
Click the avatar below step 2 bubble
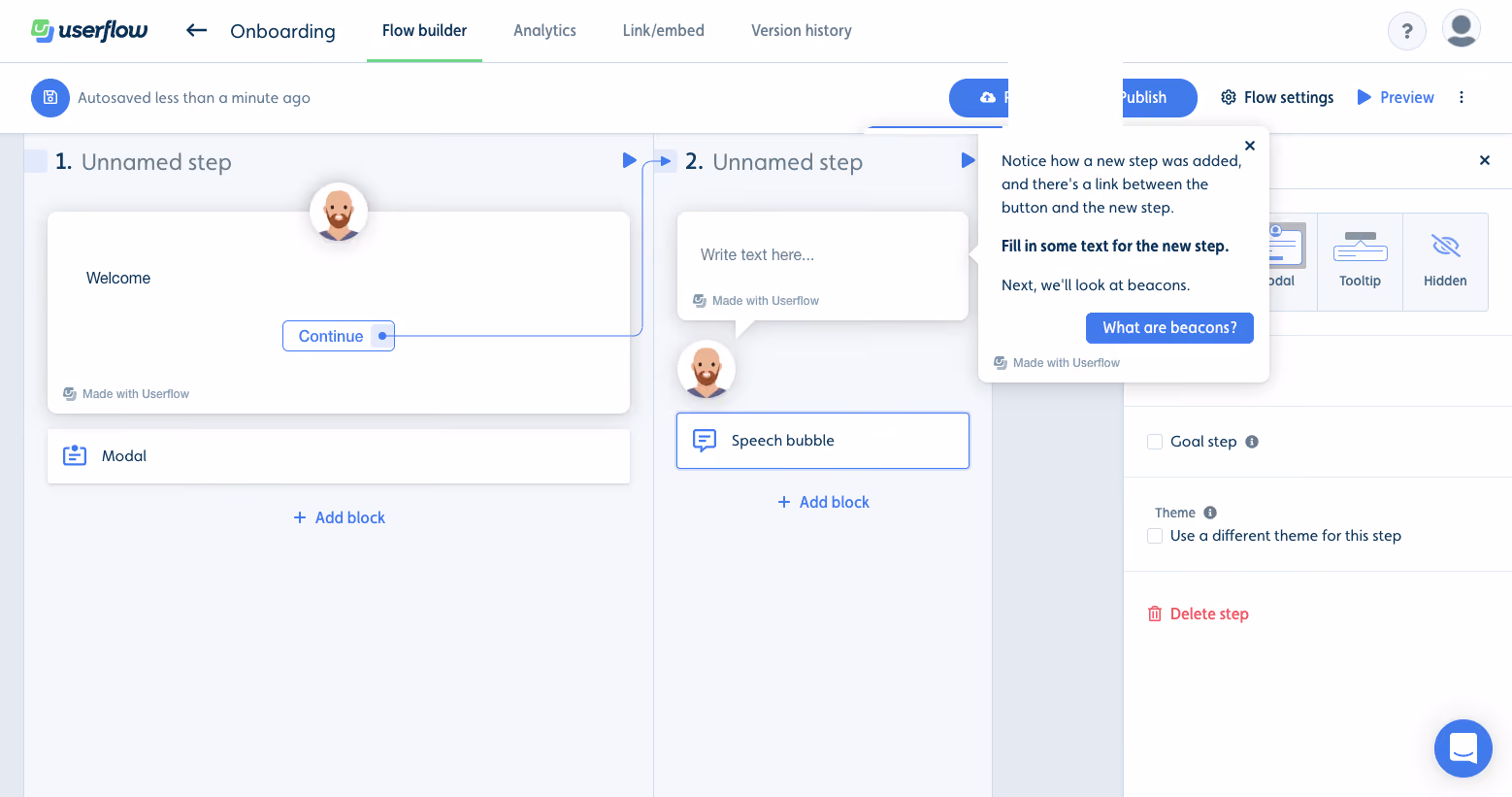point(707,369)
